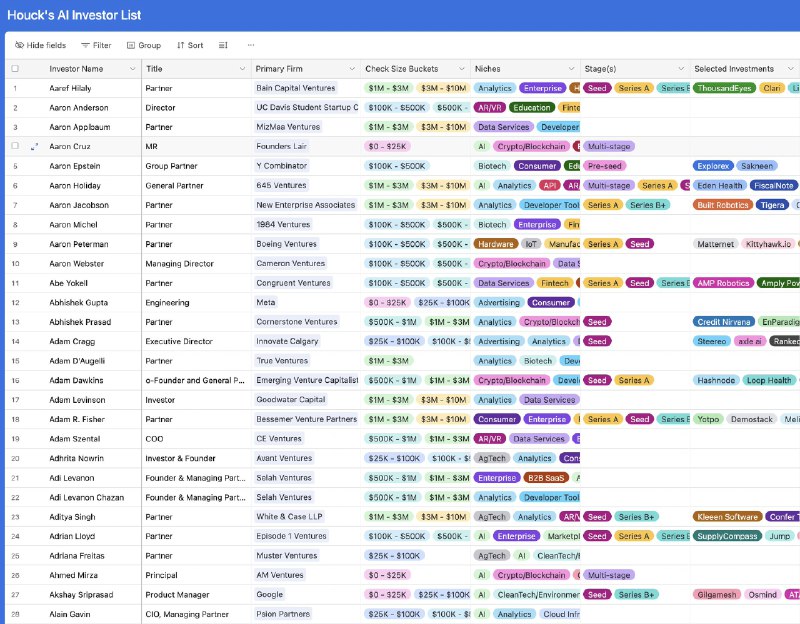
Task: Select the Aaref Hilaly investor name
Action: click(x=70, y=88)
